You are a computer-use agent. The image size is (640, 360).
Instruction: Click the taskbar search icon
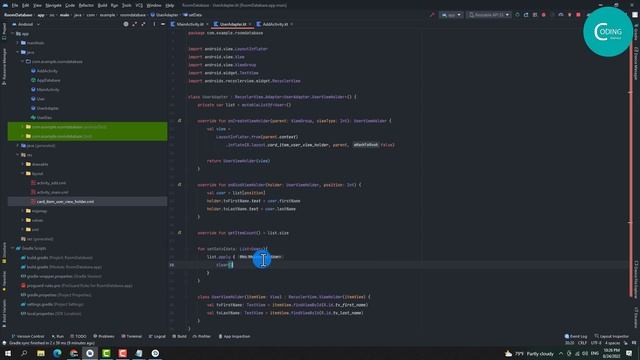[24, 353]
